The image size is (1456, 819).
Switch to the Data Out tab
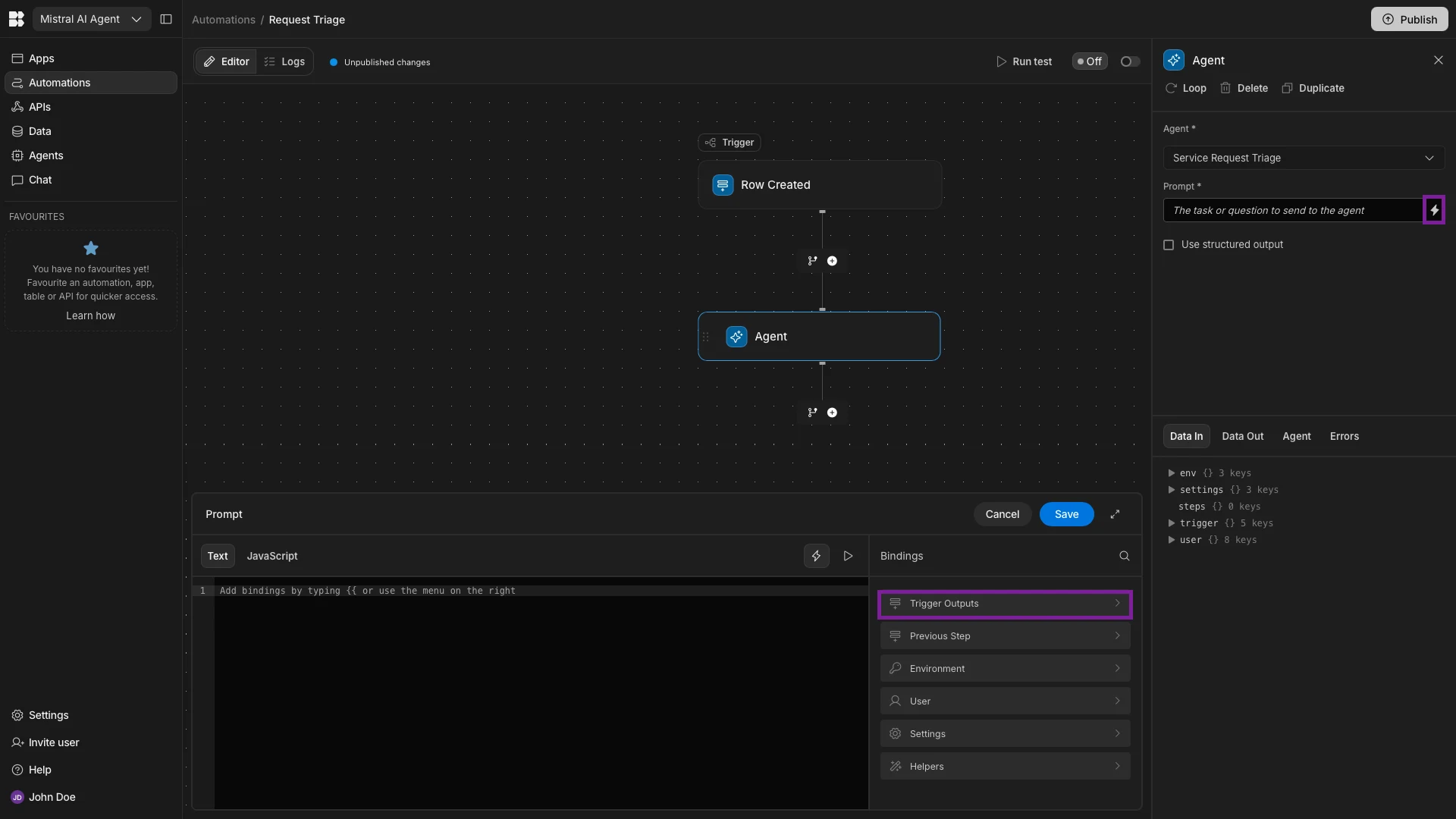click(1242, 436)
